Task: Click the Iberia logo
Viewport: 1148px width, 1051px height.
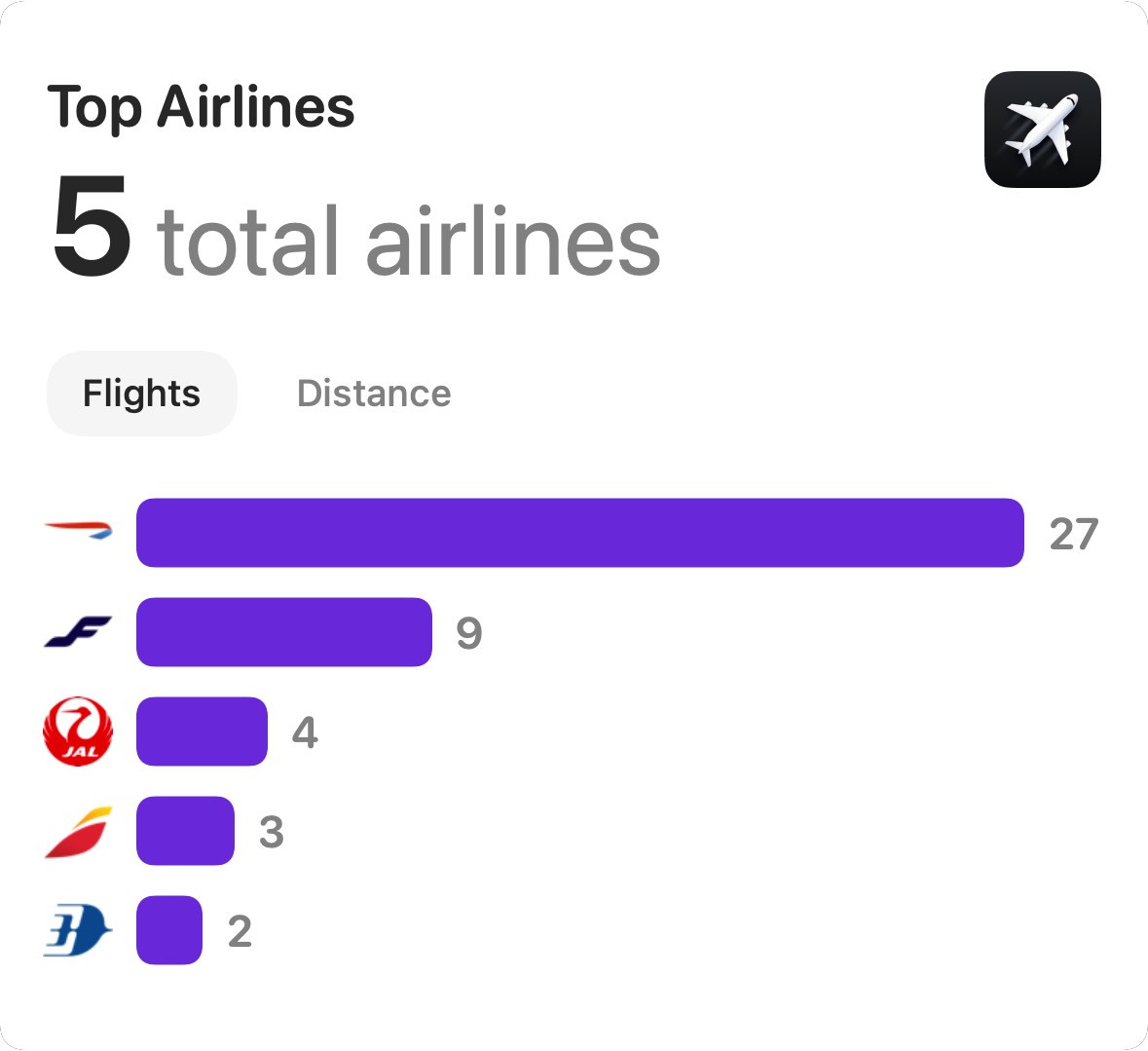Action: [x=79, y=832]
